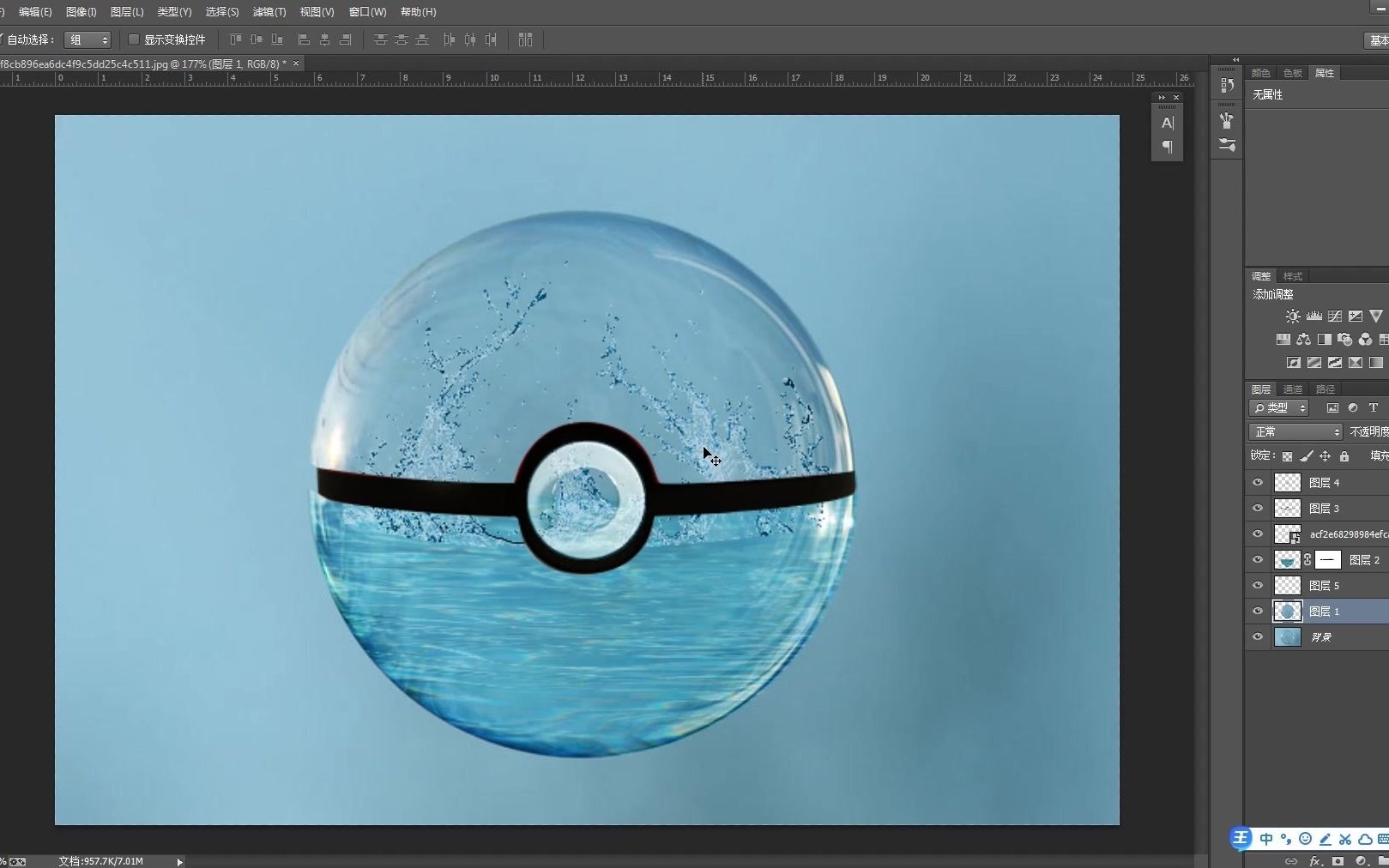Lock position icon in Layers panel

click(x=1325, y=456)
